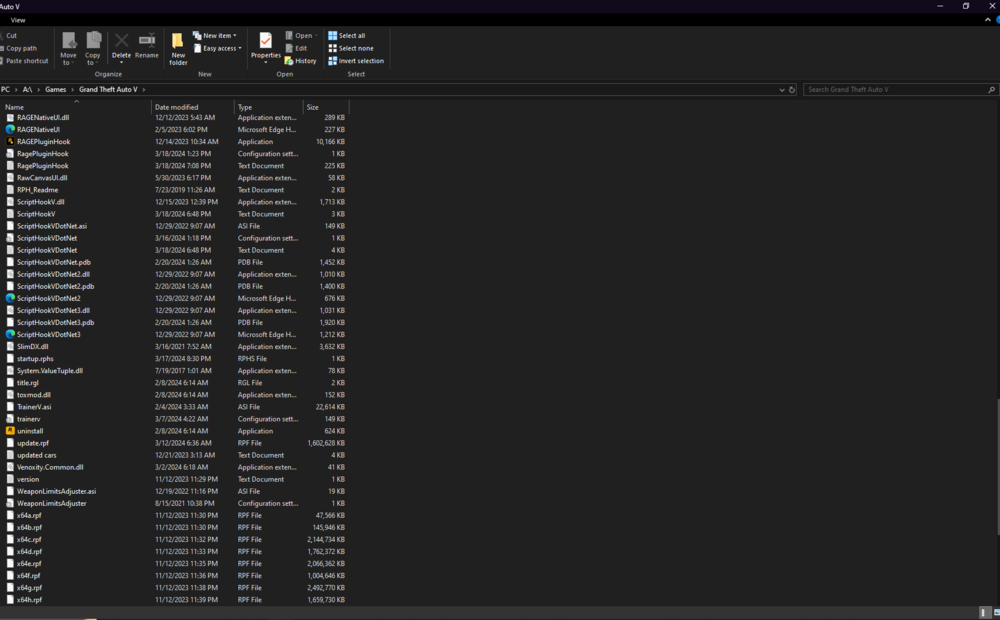Select RAGEPluginHook application icon

(10, 142)
